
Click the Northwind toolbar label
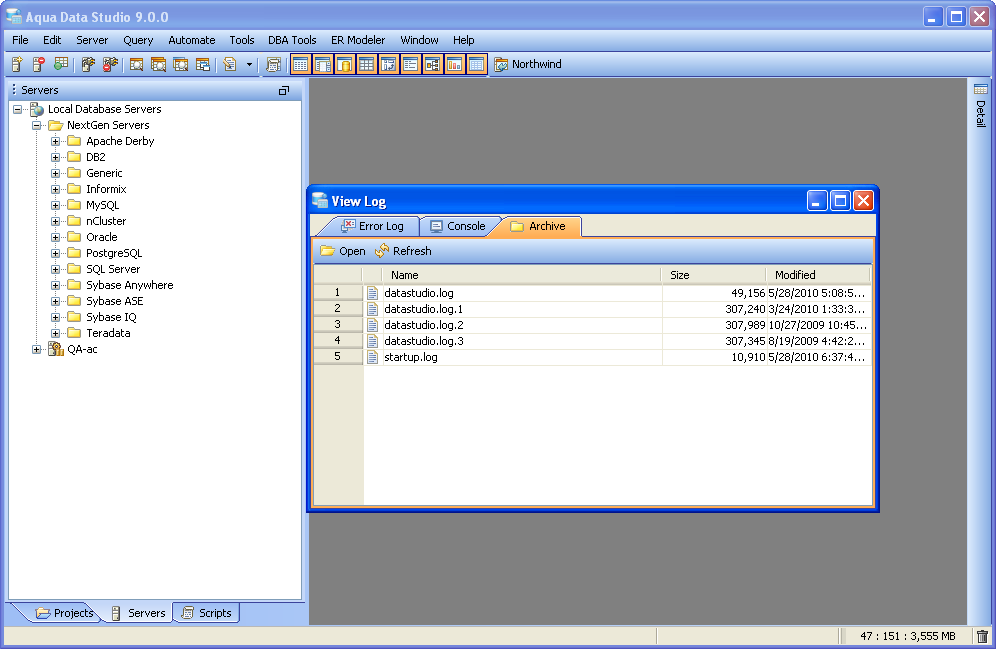[537, 64]
